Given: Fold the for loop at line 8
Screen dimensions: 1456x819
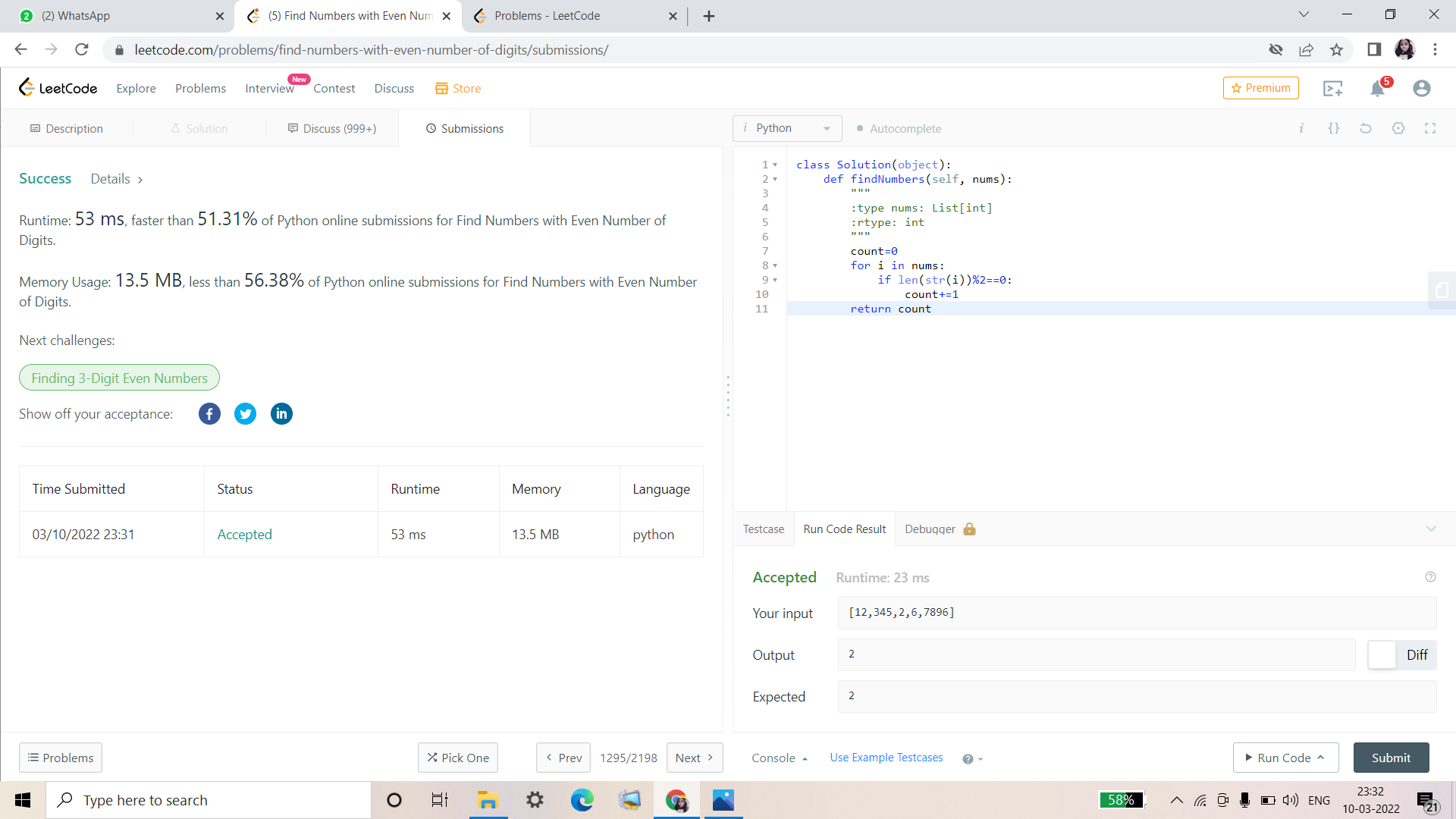Looking at the screenshot, I should point(775,265).
